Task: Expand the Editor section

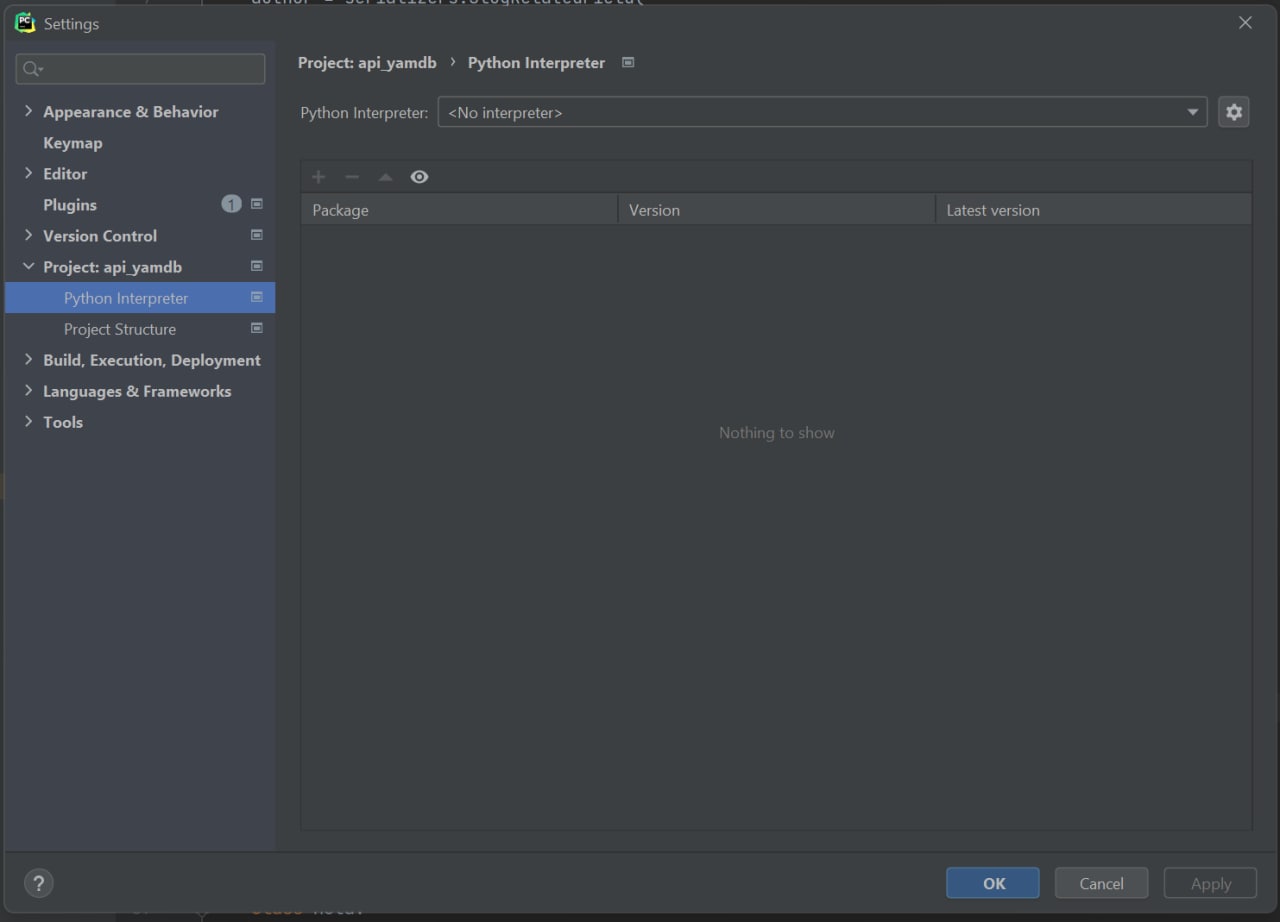Action: tap(28, 173)
